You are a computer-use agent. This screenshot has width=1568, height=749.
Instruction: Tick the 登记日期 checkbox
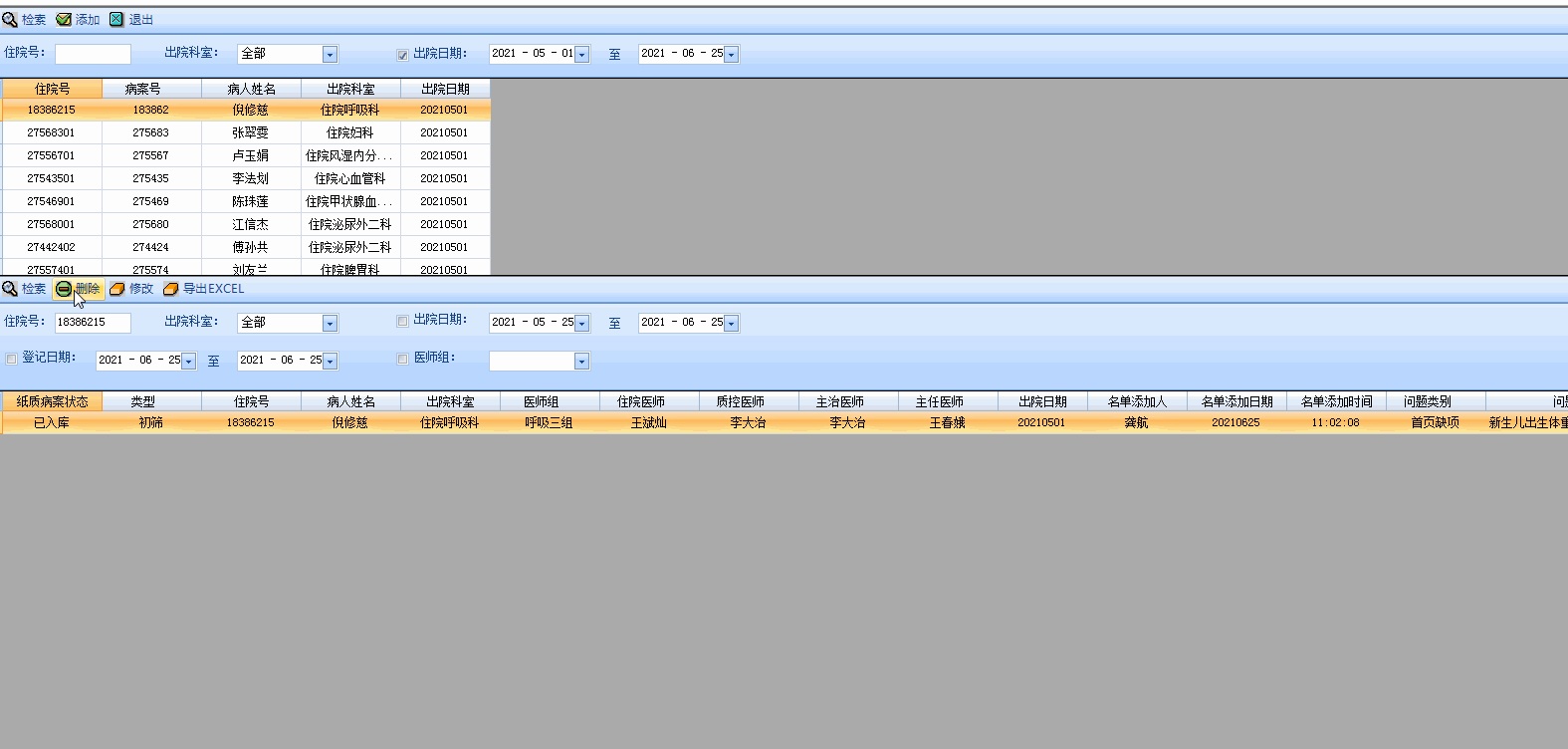point(12,359)
